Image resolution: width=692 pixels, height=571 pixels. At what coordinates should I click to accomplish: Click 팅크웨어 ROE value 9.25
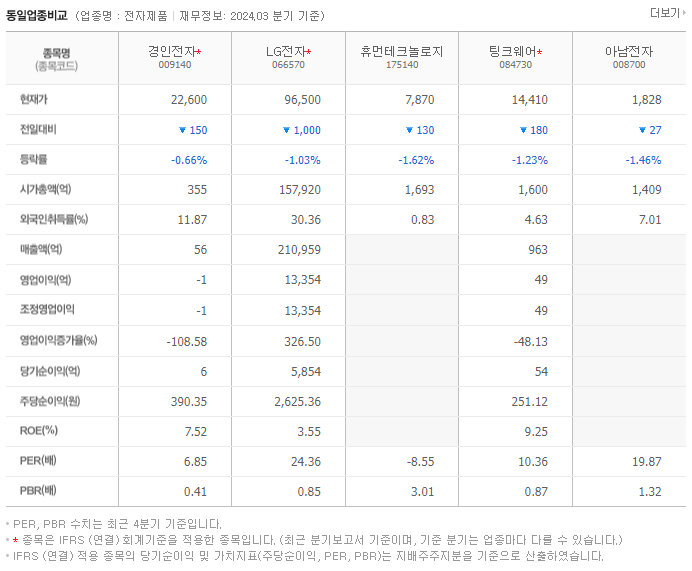coord(536,432)
